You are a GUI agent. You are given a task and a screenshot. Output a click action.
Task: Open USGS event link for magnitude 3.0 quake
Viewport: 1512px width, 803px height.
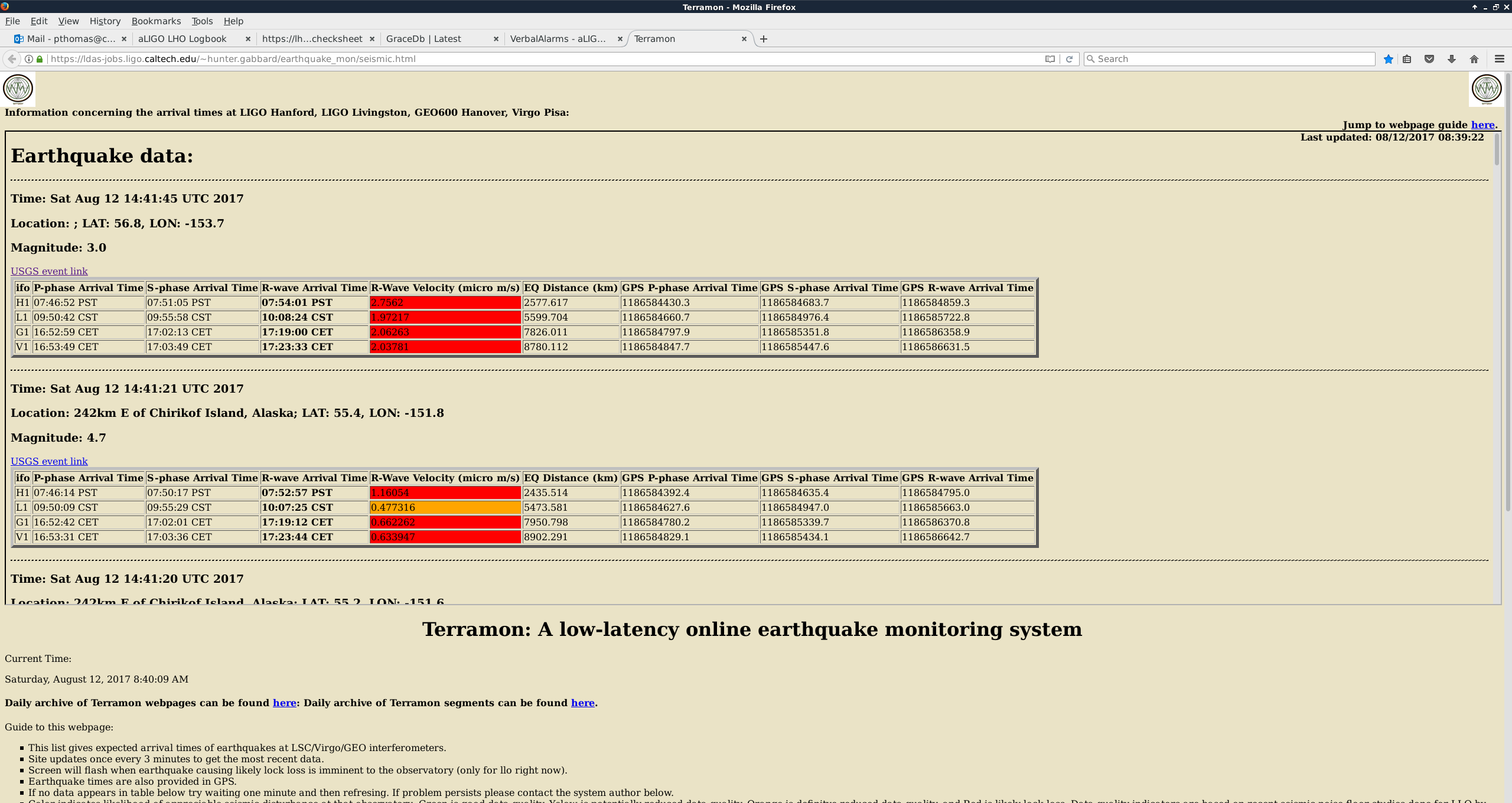(x=49, y=271)
